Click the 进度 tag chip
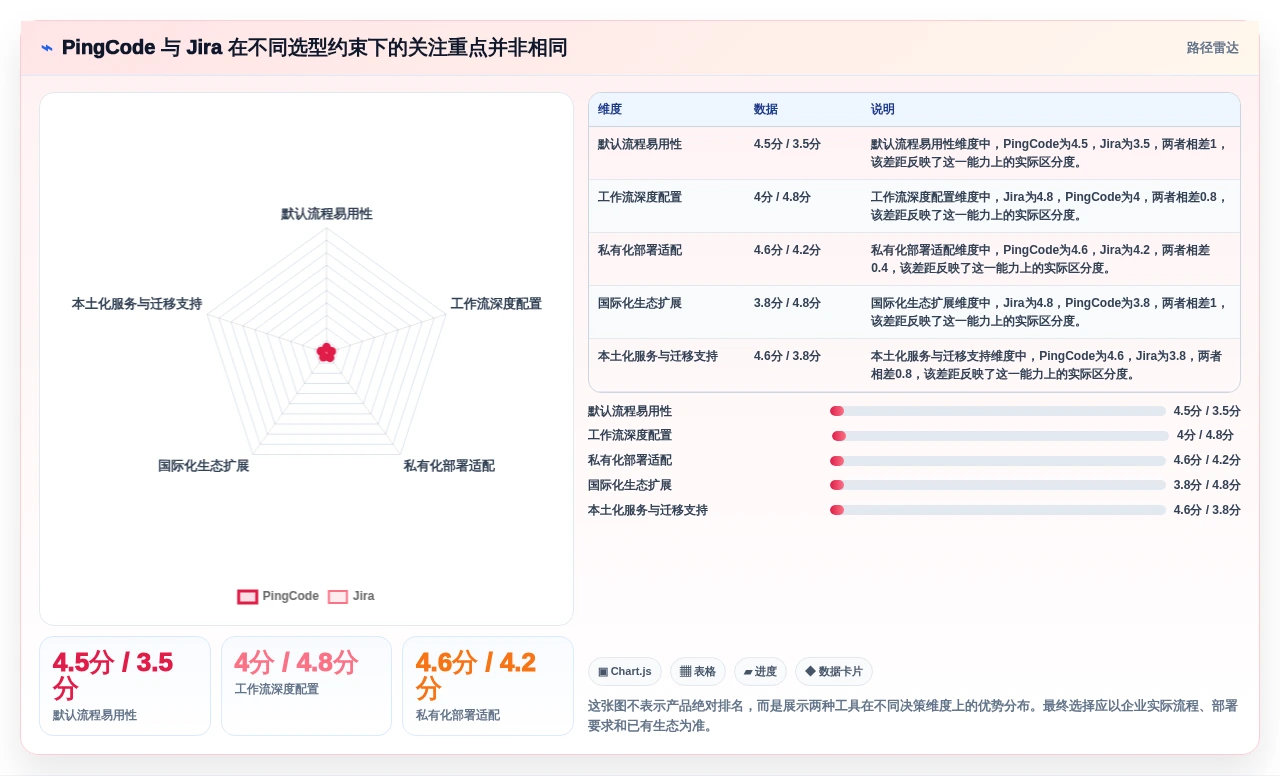This screenshot has height=776, width=1280. [x=760, y=672]
